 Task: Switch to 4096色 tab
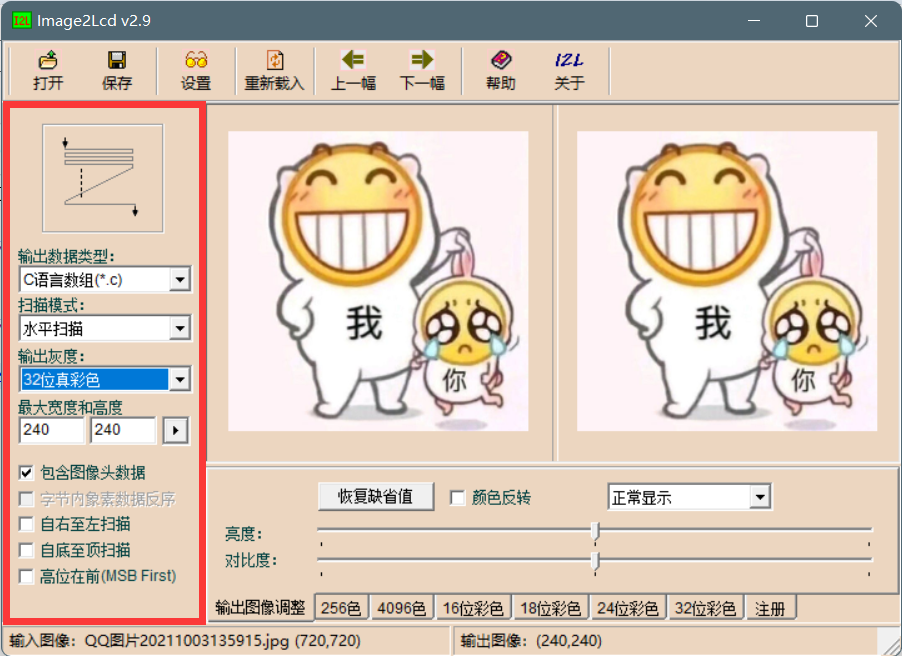point(402,608)
